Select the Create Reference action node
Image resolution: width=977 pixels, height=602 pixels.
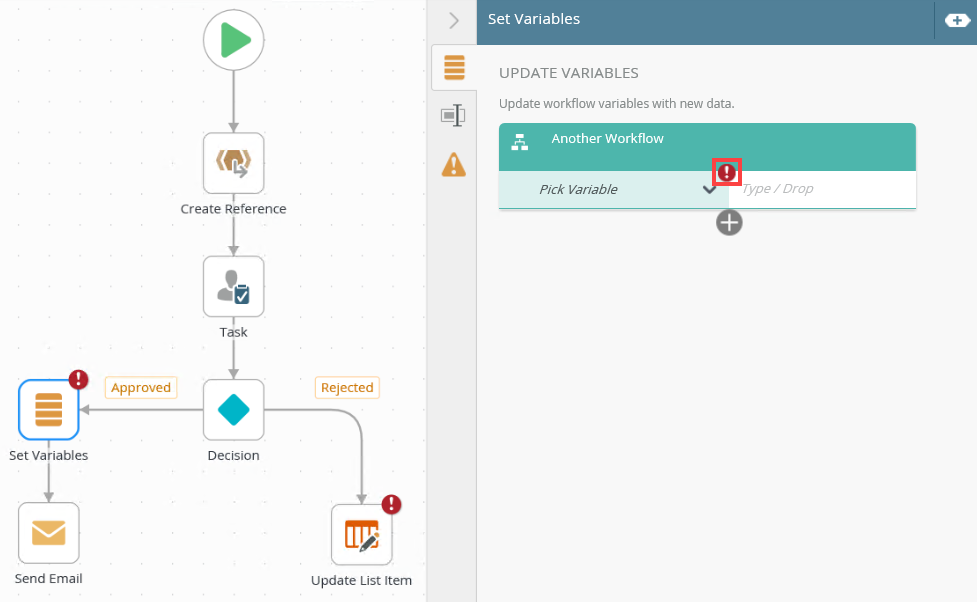pyautogui.click(x=234, y=163)
